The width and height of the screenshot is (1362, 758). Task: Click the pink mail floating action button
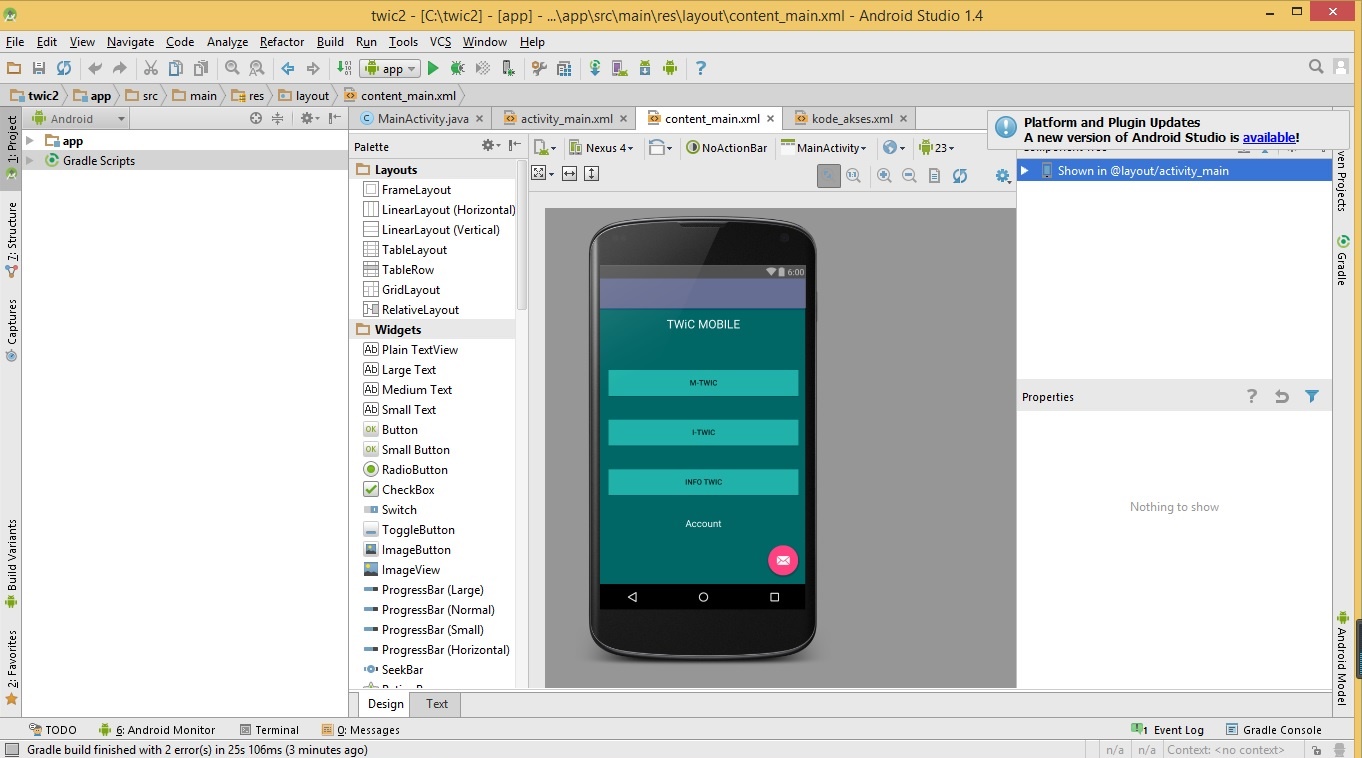click(x=783, y=560)
